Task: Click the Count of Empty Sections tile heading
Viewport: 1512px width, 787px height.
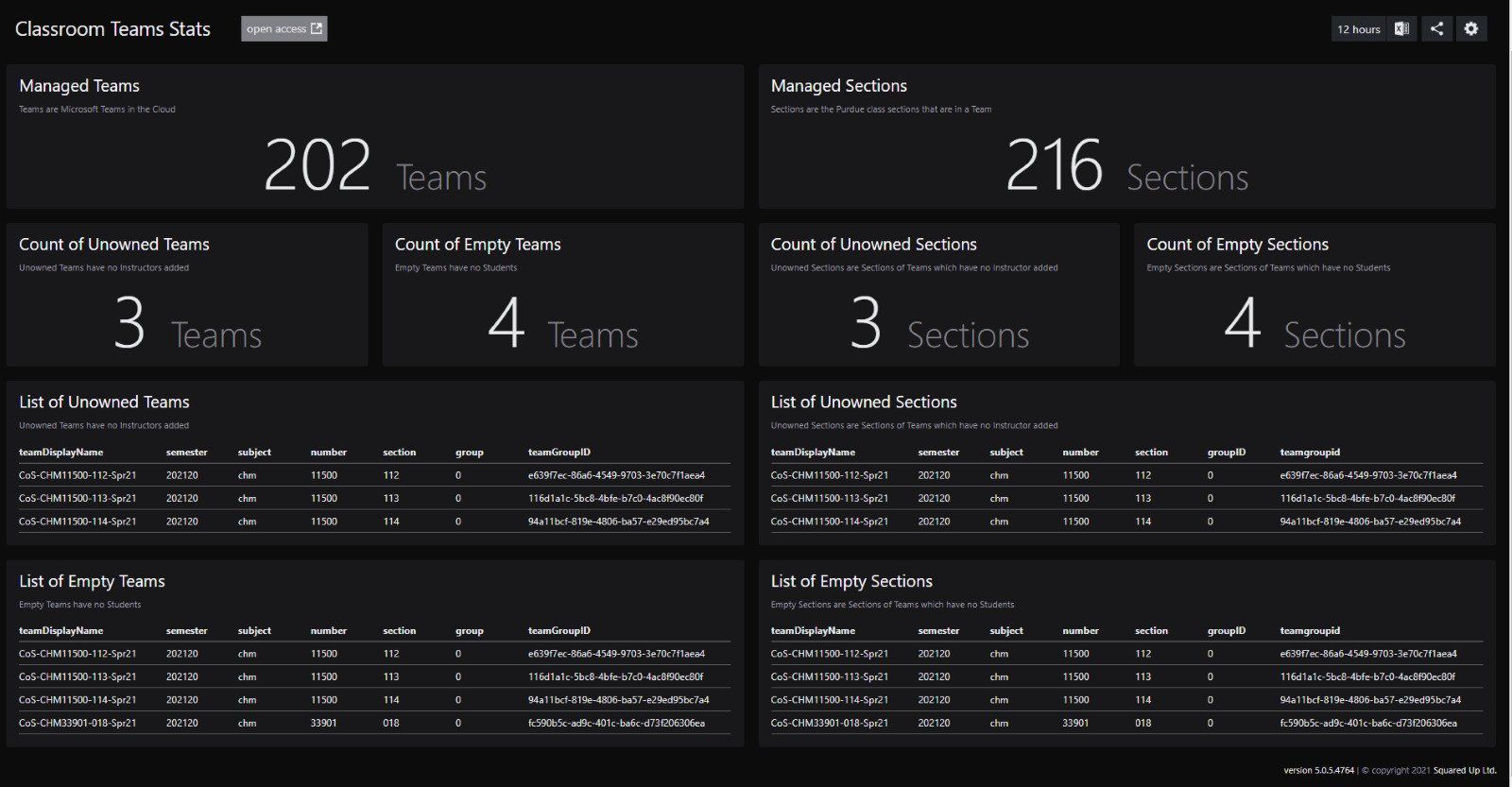Action: tap(1237, 245)
